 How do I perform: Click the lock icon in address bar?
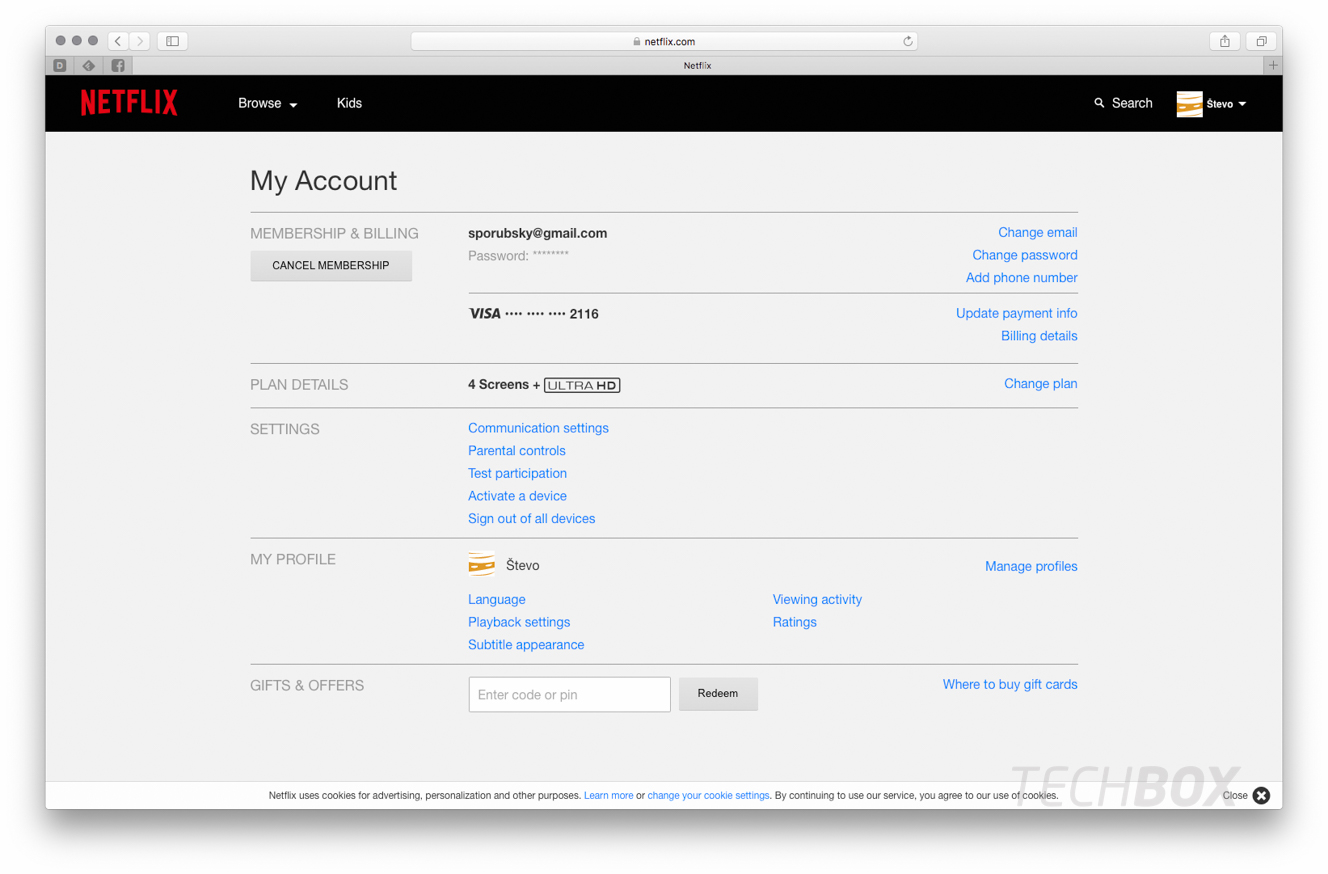click(637, 41)
